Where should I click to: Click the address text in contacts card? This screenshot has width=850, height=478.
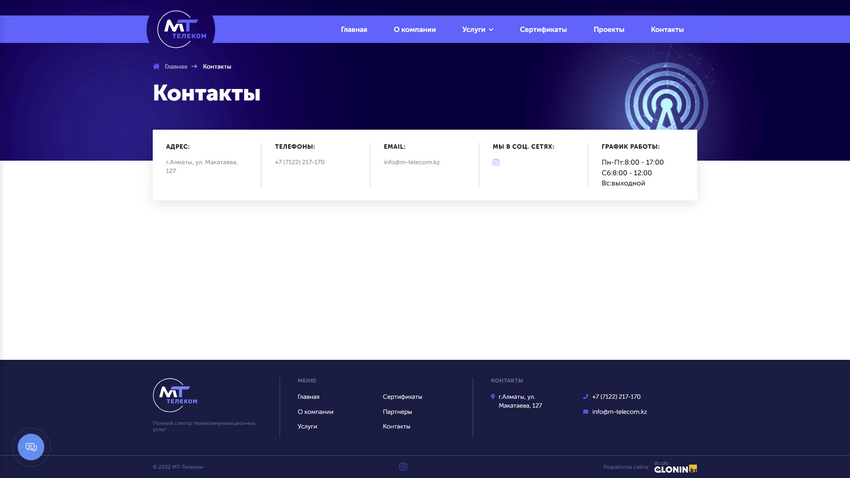(202, 166)
